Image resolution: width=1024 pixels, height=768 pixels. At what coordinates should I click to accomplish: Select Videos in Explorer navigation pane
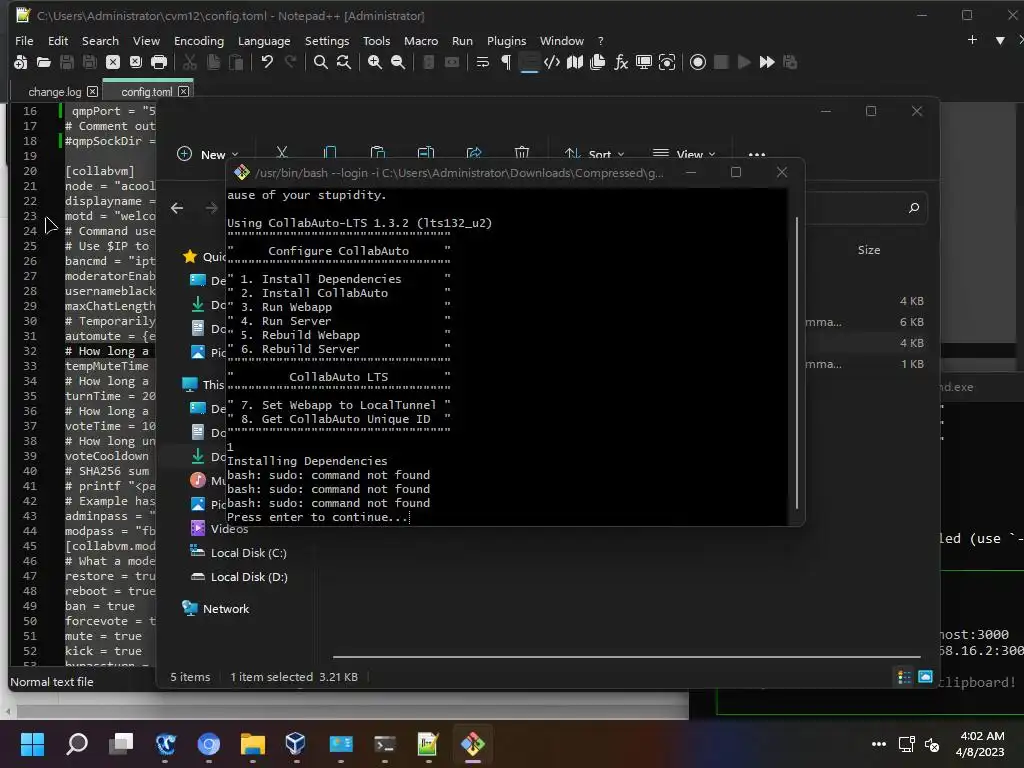click(x=219, y=528)
